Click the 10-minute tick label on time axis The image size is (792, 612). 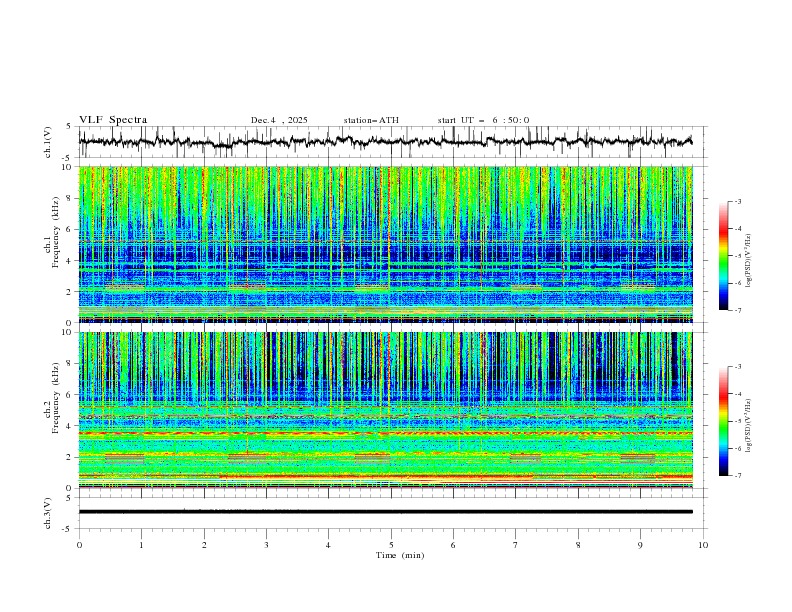pos(703,545)
